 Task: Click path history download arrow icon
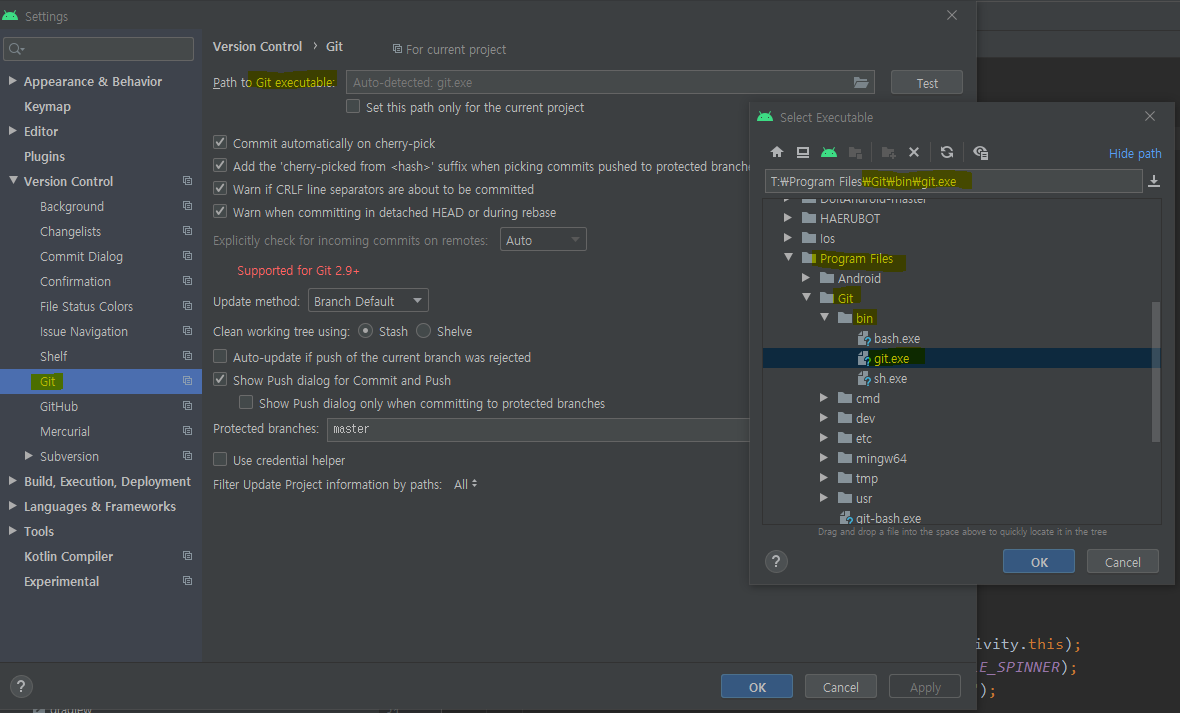(x=1154, y=181)
